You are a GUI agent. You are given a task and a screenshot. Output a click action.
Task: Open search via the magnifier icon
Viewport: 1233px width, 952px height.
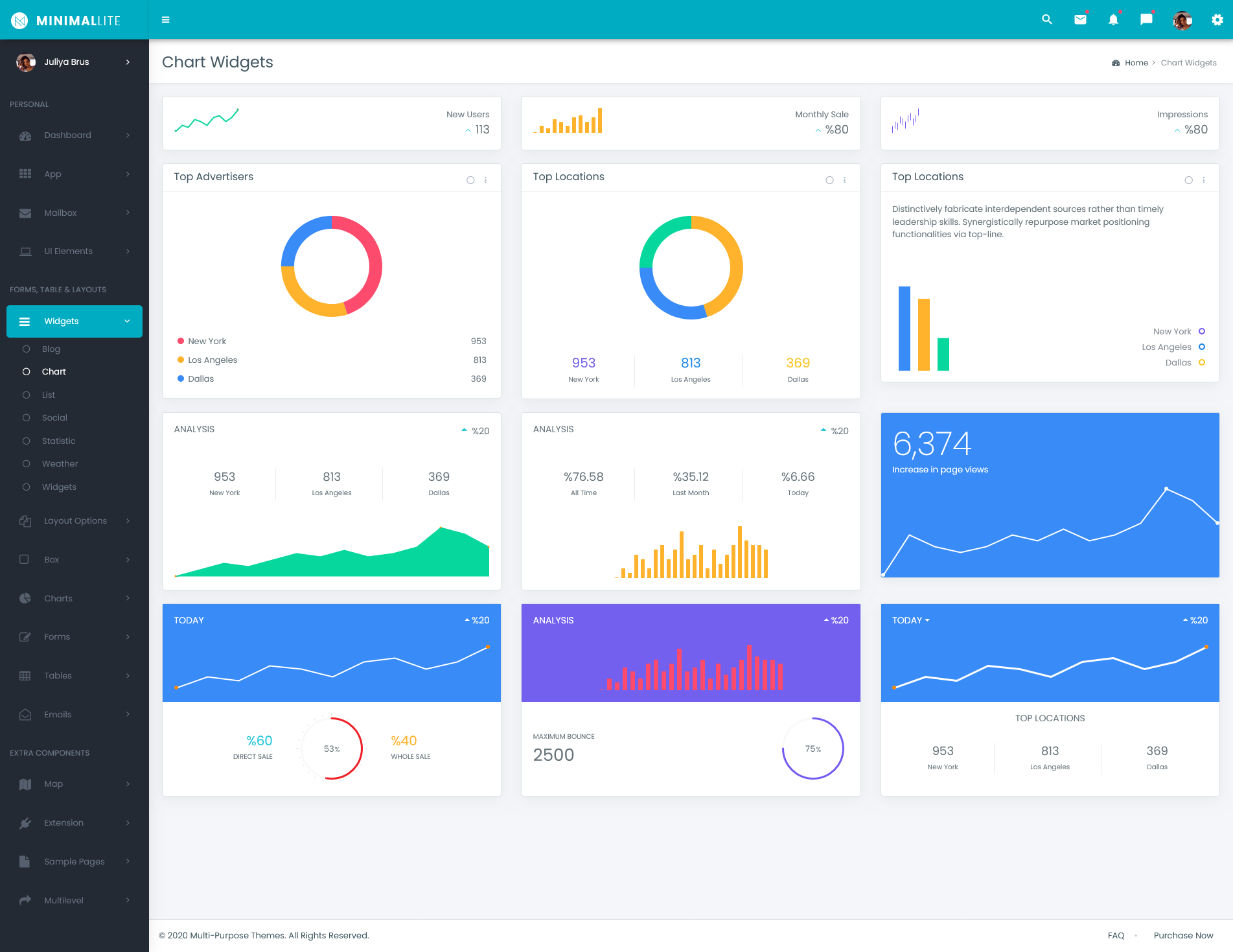(1047, 19)
